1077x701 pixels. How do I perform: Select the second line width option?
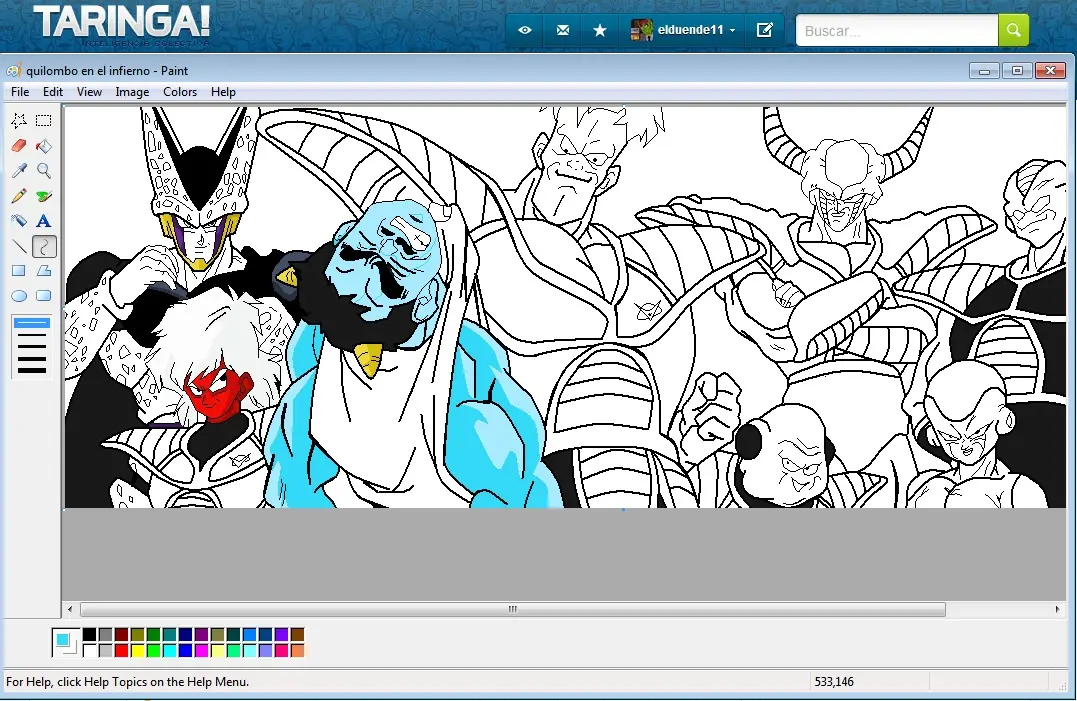coord(32,336)
